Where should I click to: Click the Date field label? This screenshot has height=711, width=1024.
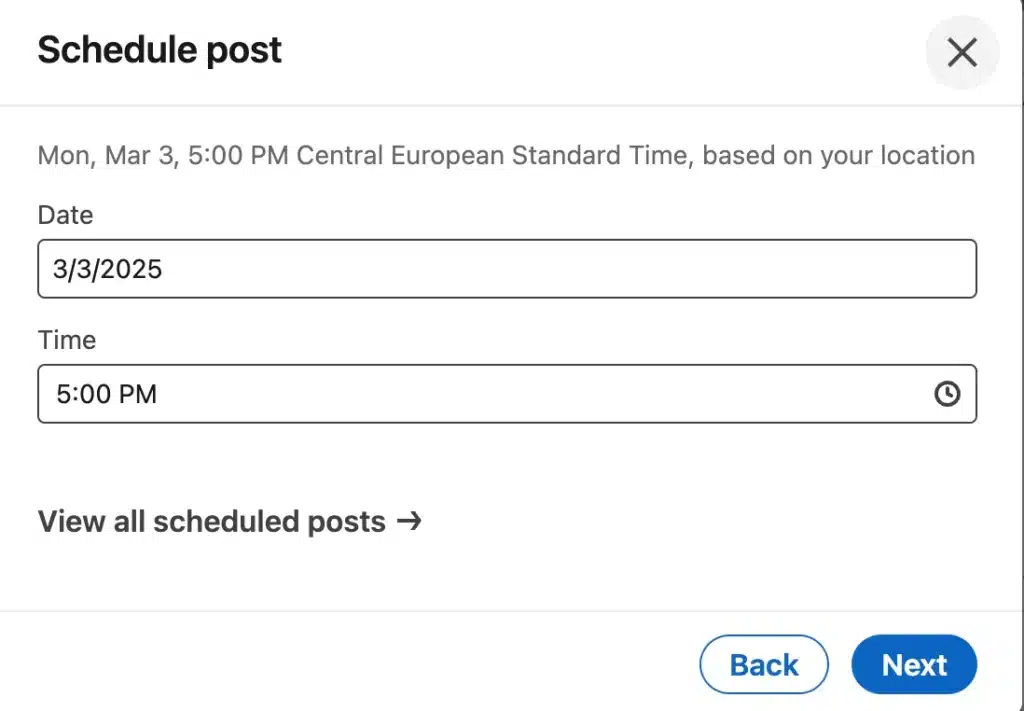(x=65, y=215)
